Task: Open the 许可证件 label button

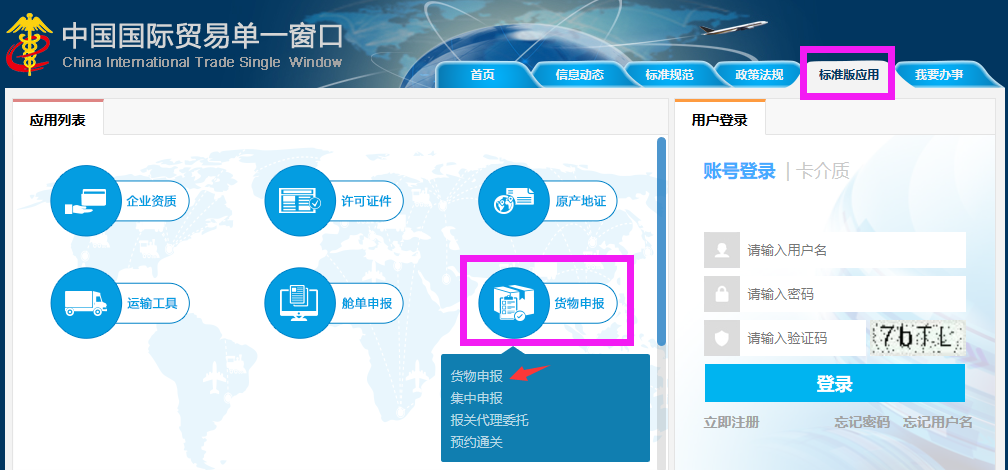Action: click(366, 201)
